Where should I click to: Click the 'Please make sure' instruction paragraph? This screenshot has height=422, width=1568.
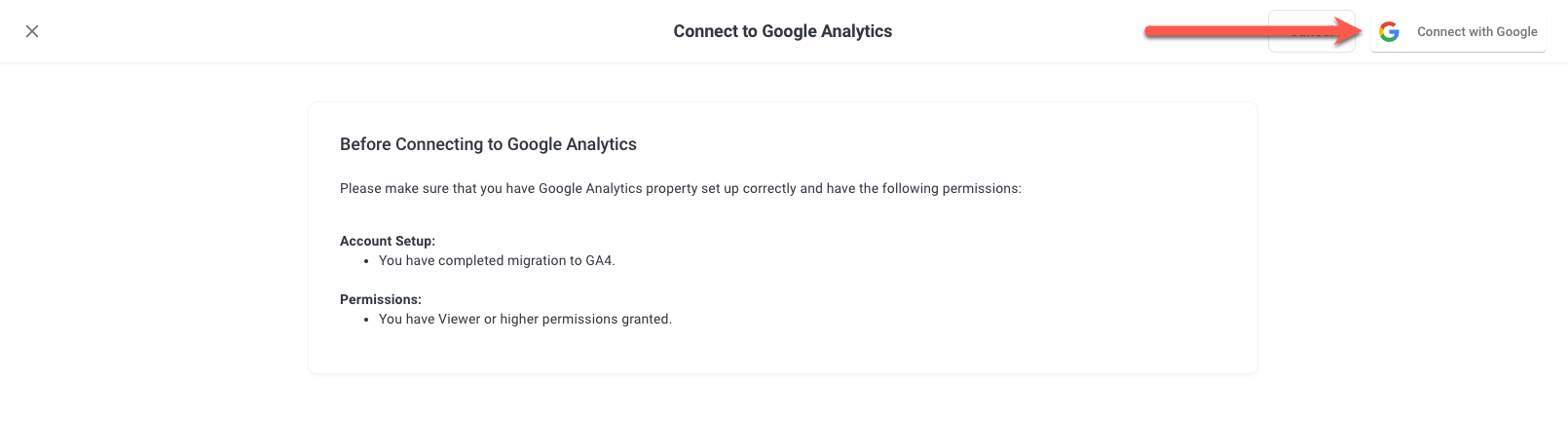[680, 188]
